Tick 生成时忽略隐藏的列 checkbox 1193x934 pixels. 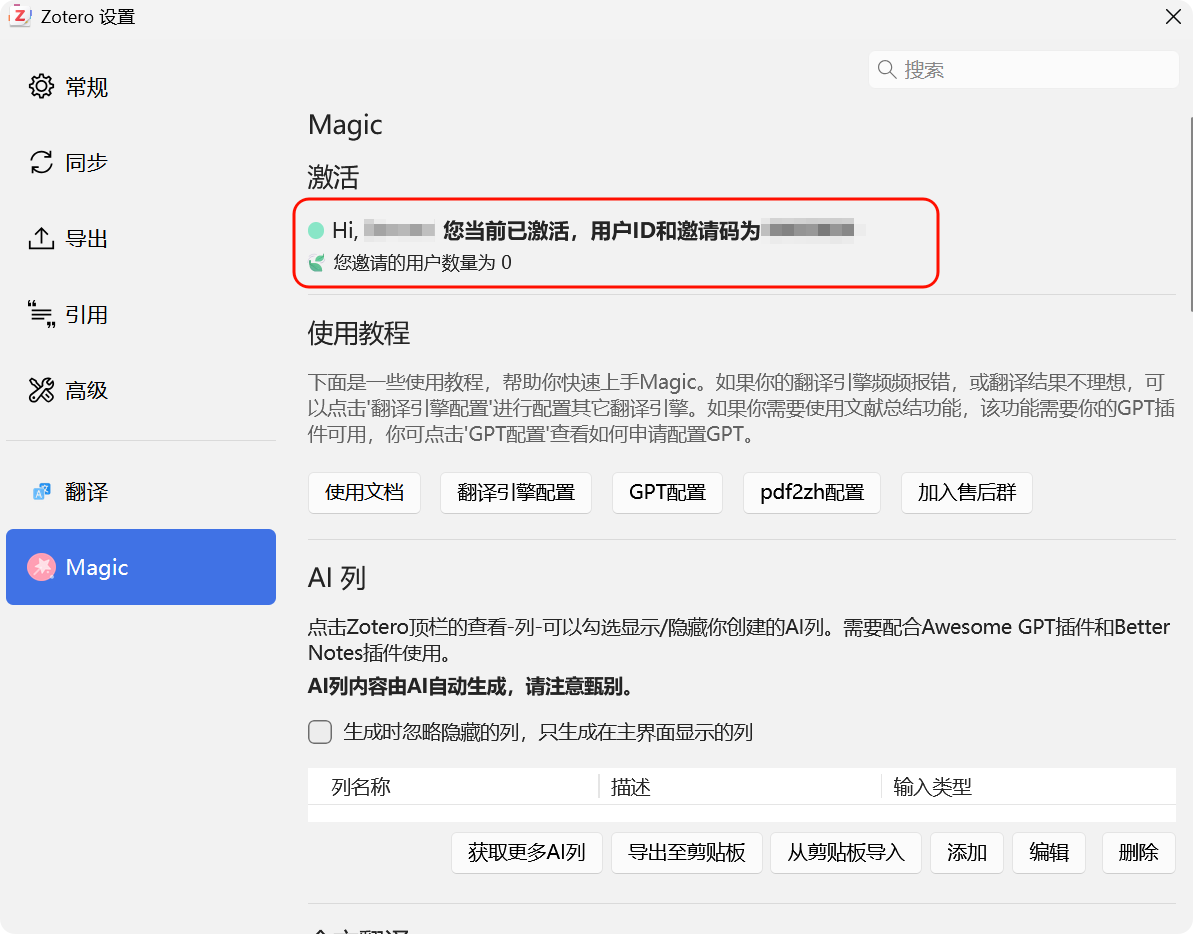pos(320,732)
